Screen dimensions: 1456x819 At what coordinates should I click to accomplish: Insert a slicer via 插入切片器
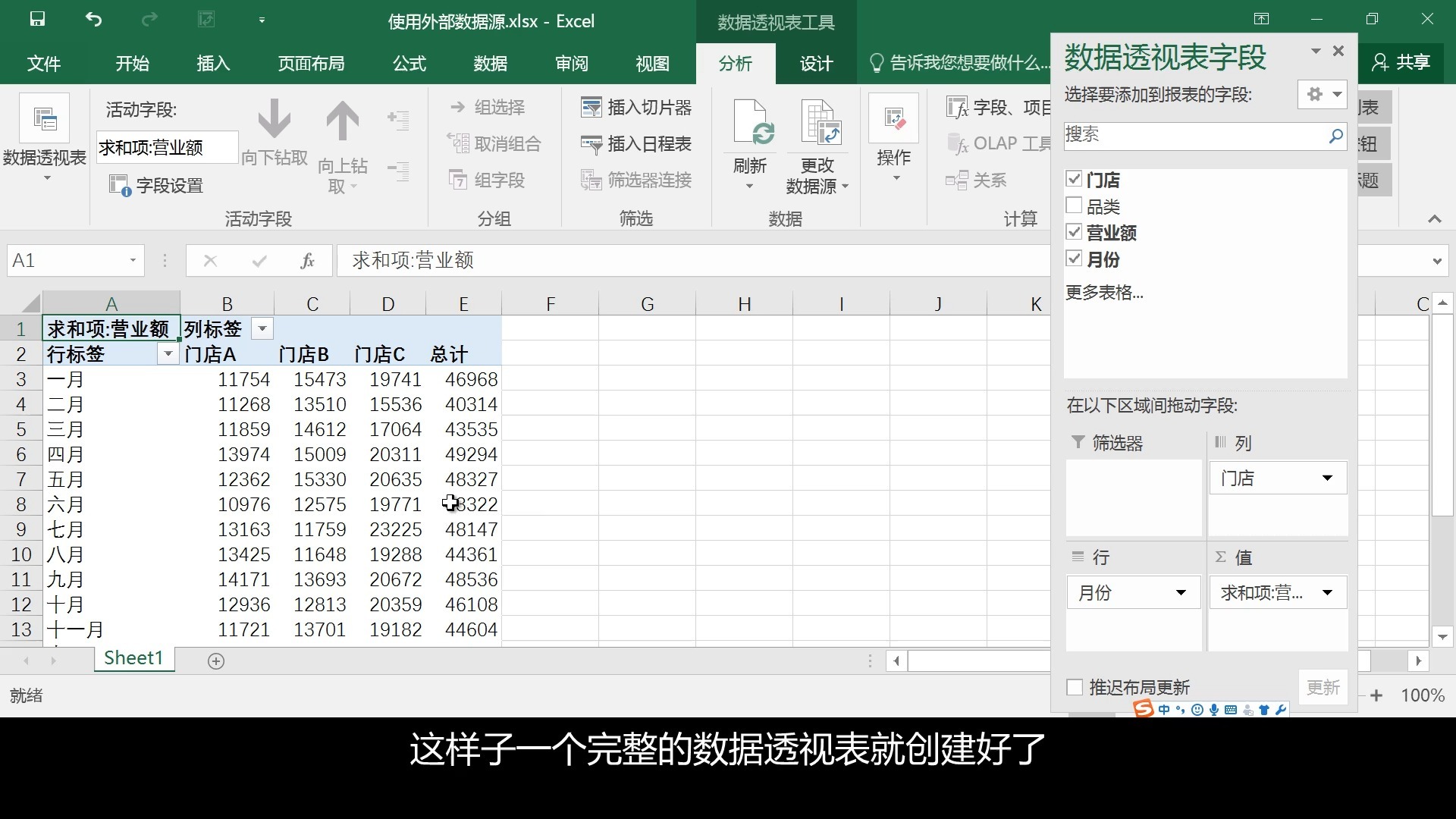click(637, 108)
